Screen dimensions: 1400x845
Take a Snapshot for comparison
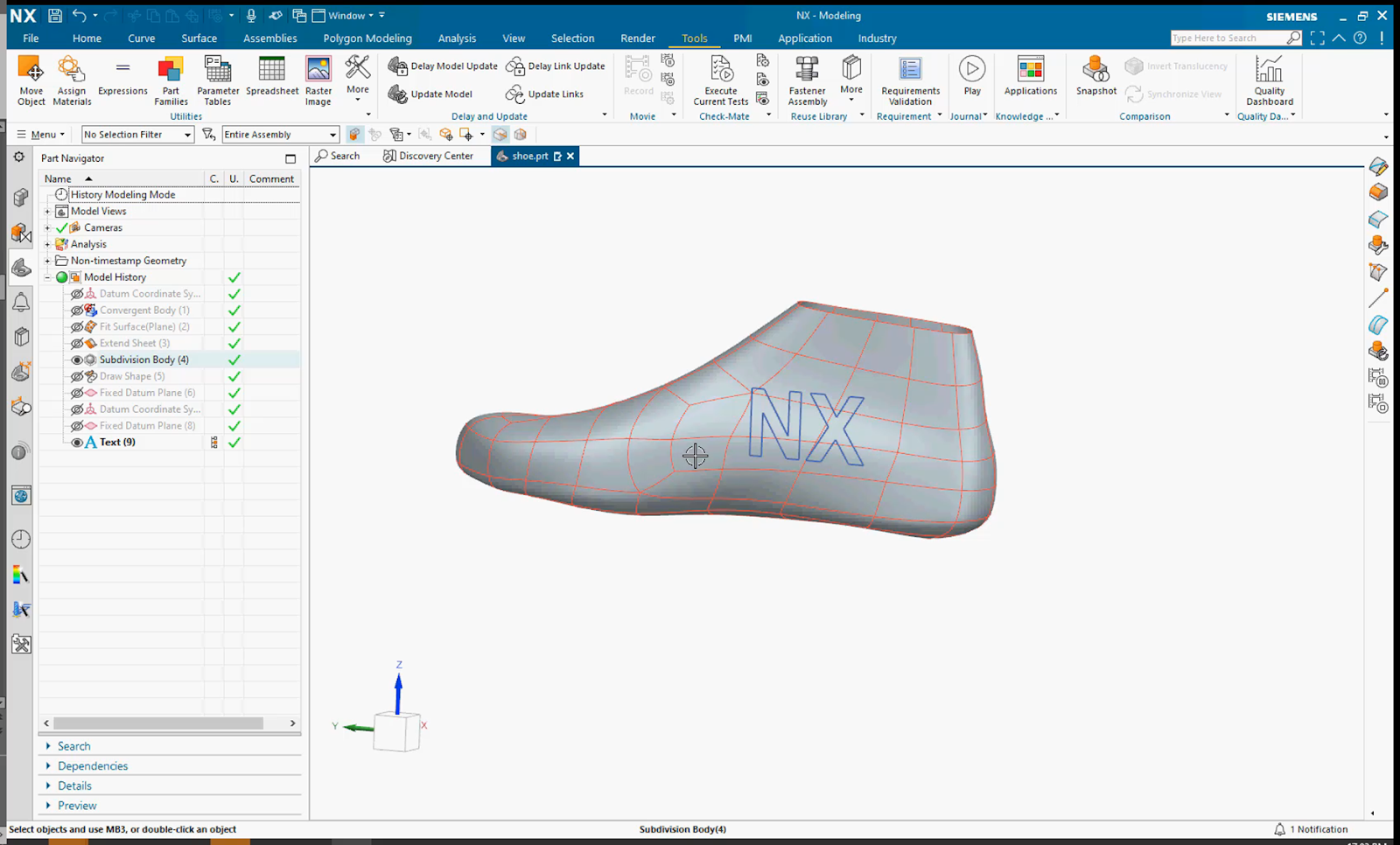(x=1096, y=76)
